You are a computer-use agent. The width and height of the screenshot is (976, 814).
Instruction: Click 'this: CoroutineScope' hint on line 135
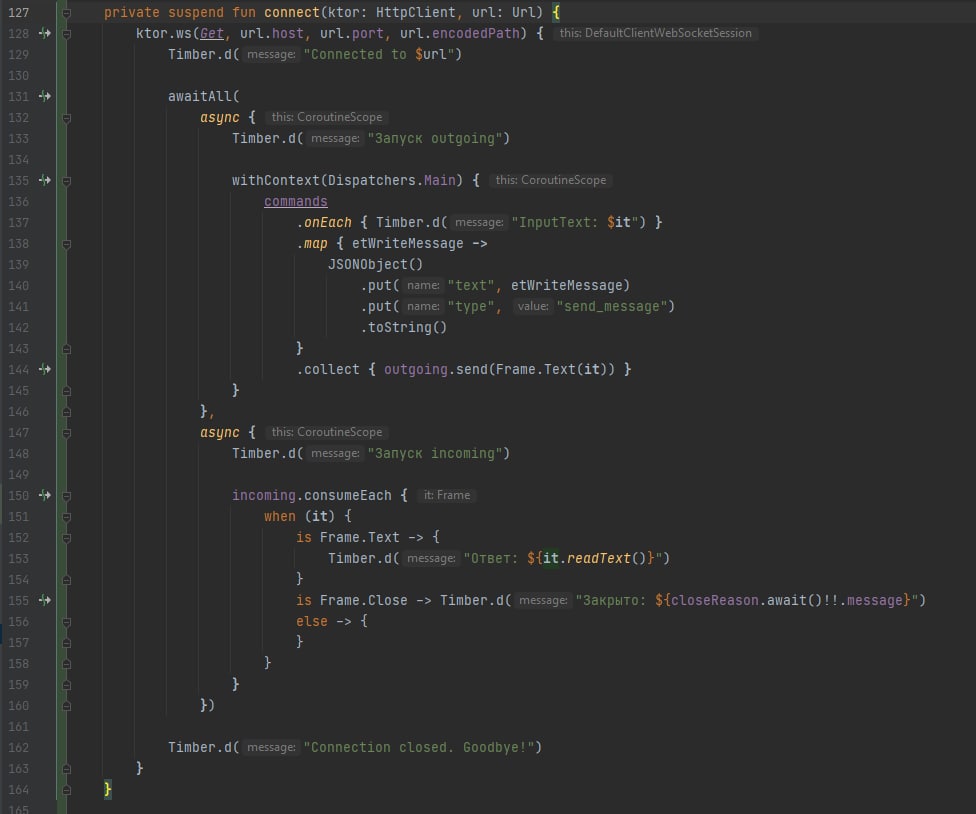click(x=551, y=180)
